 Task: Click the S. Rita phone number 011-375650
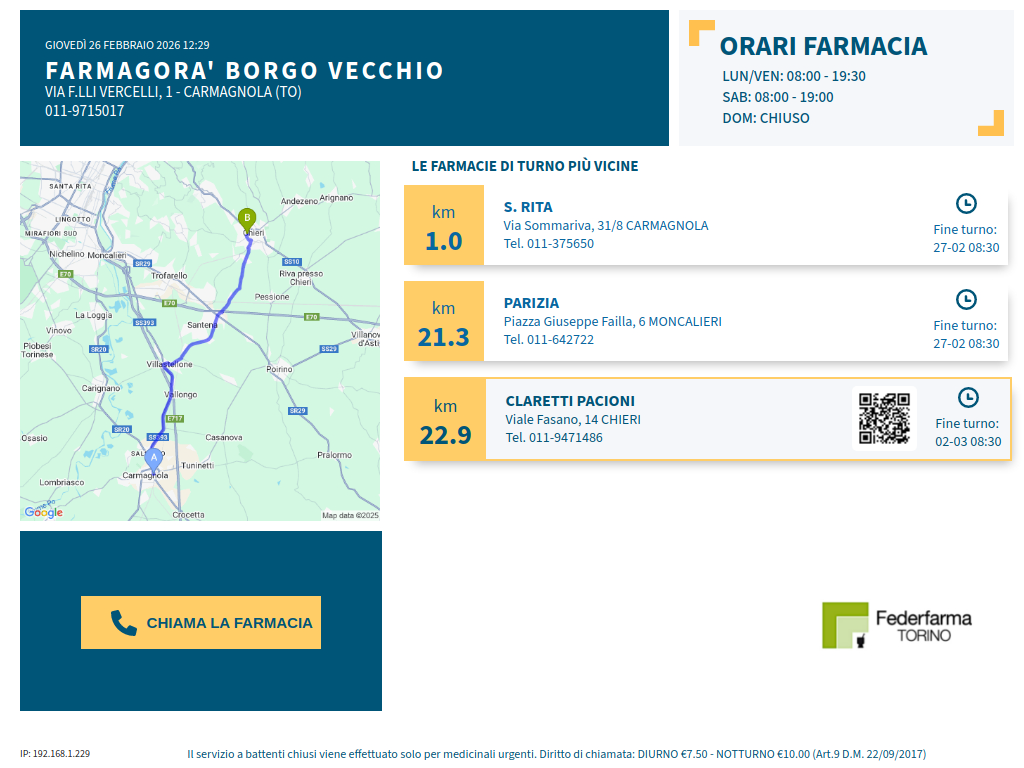pos(548,243)
